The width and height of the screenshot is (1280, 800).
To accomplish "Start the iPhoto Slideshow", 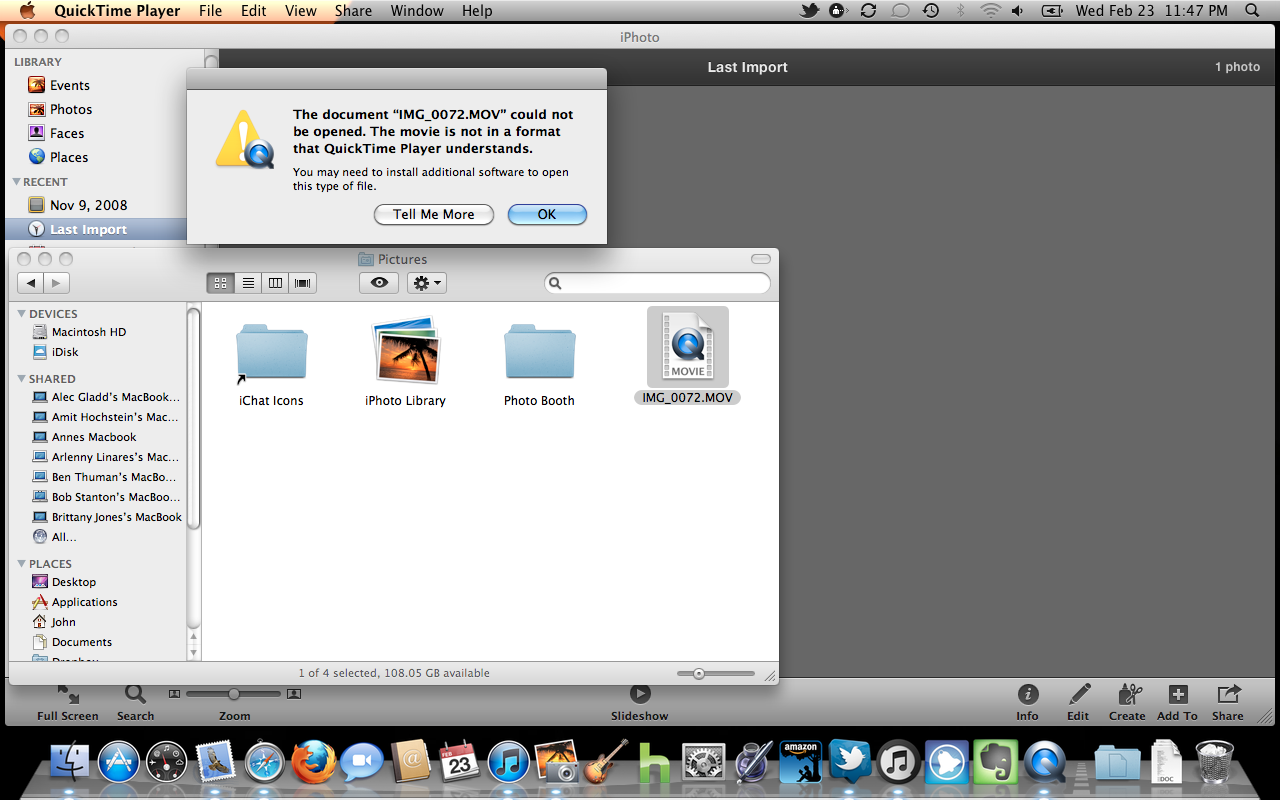I will (x=640, y=702).
